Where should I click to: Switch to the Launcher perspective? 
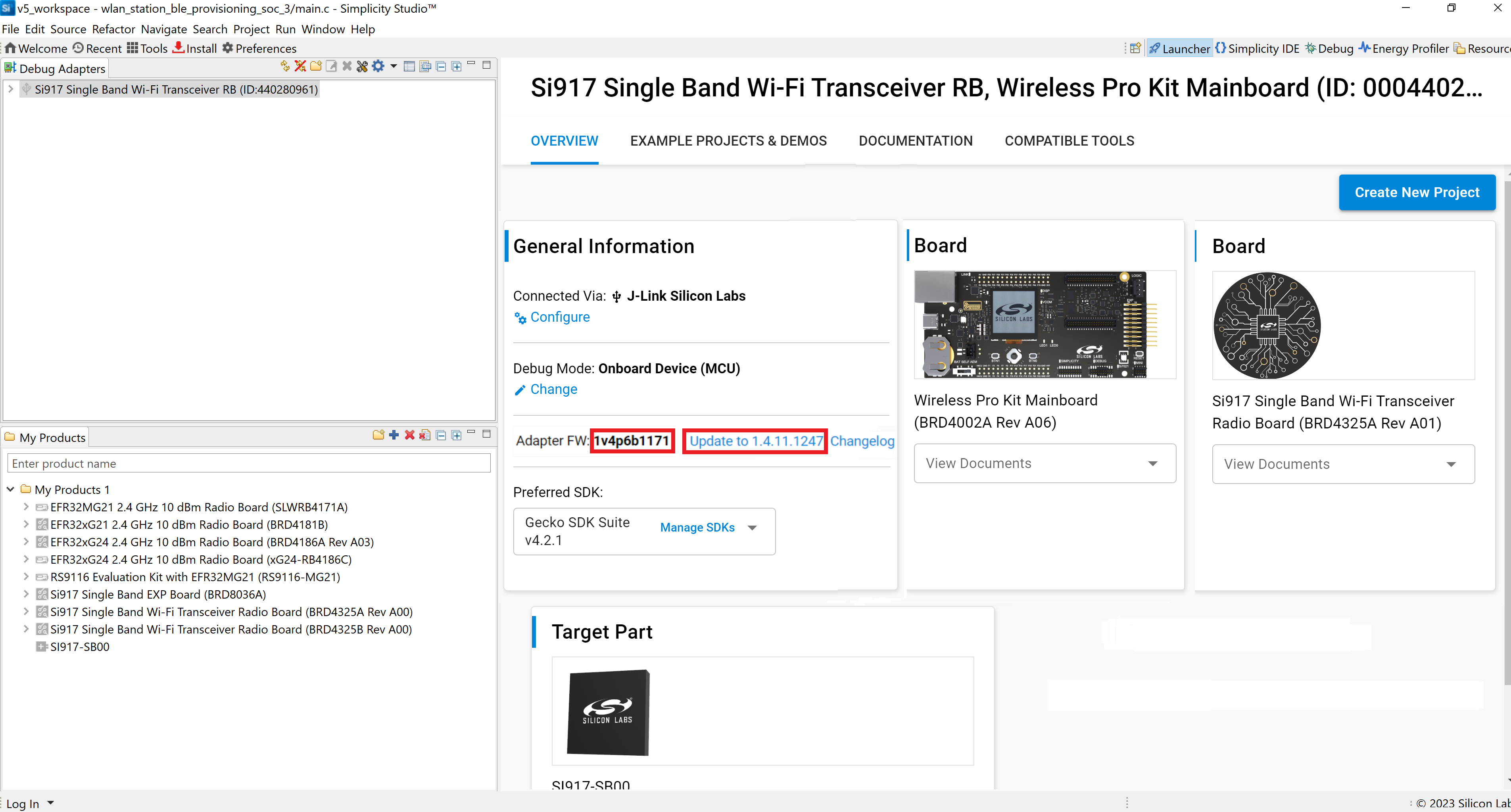tap(1179, 48)
